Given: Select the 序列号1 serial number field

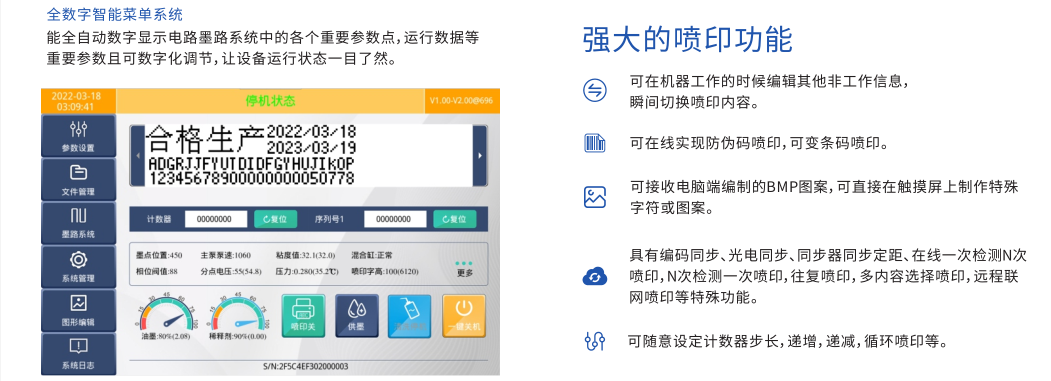Looking at the screenshot, I should [x=395, y=219].
